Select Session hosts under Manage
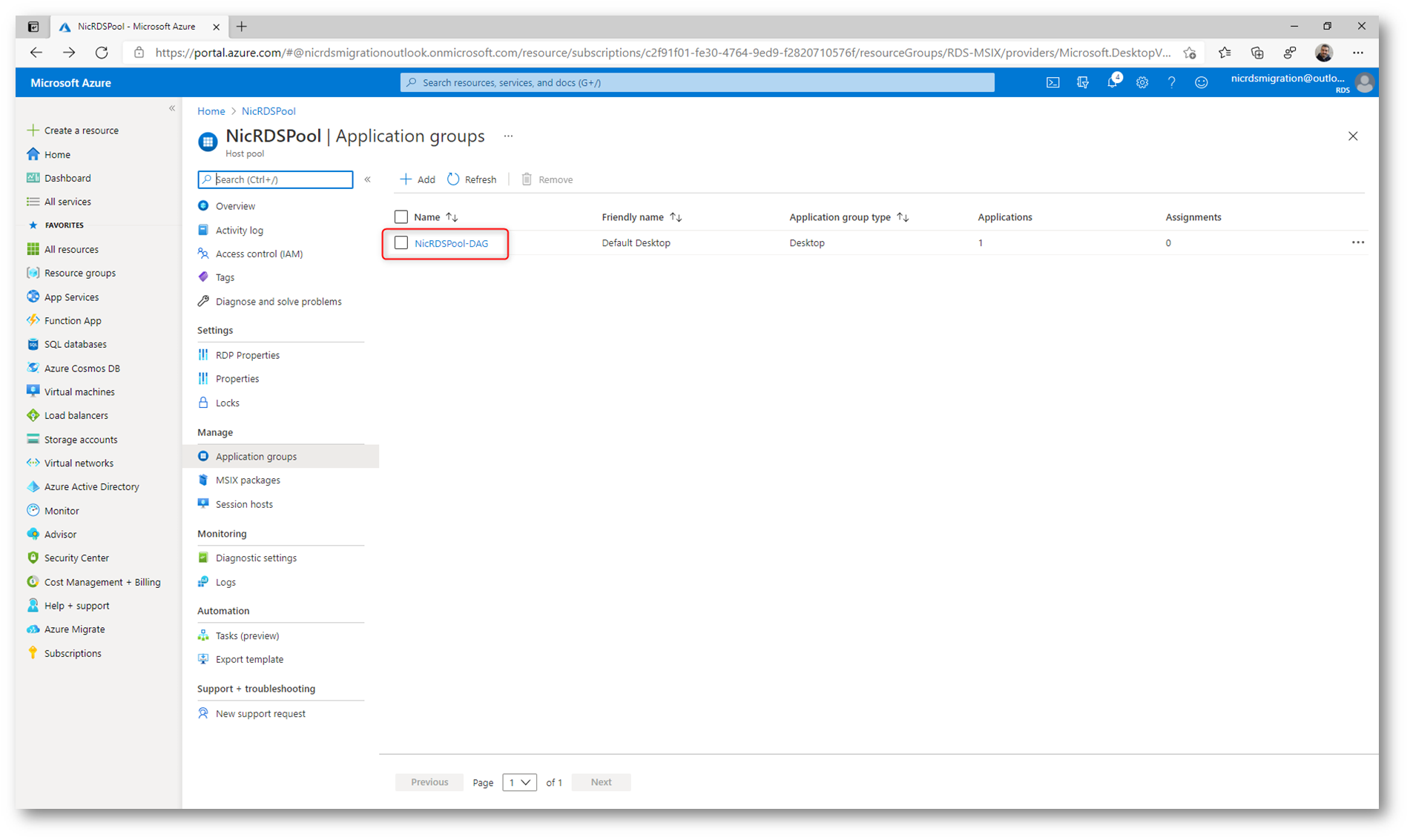 244,504
